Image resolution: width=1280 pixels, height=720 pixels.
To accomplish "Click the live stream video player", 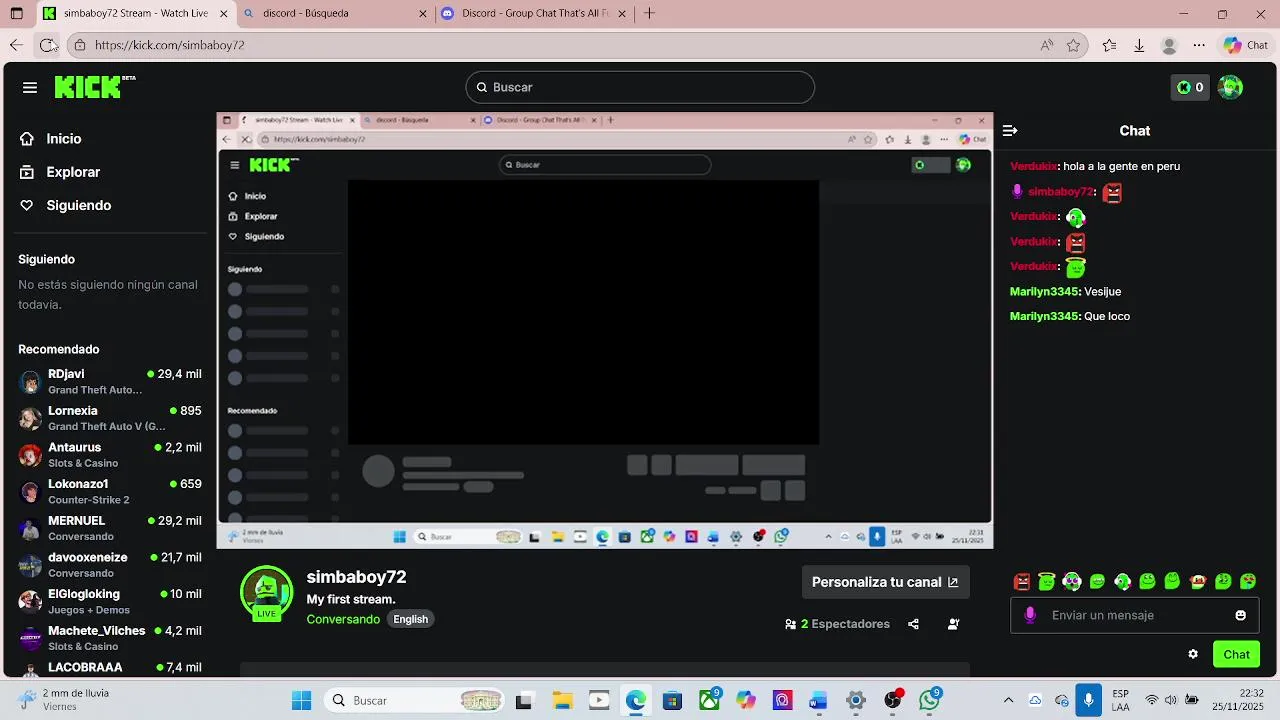I will coord(605,330).
